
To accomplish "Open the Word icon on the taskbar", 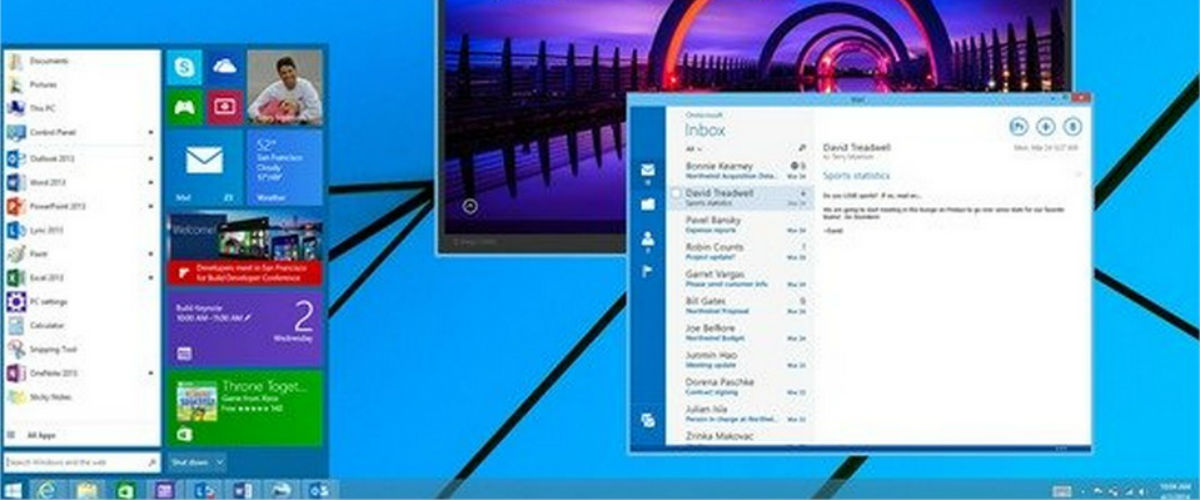I will click(241, 490).
